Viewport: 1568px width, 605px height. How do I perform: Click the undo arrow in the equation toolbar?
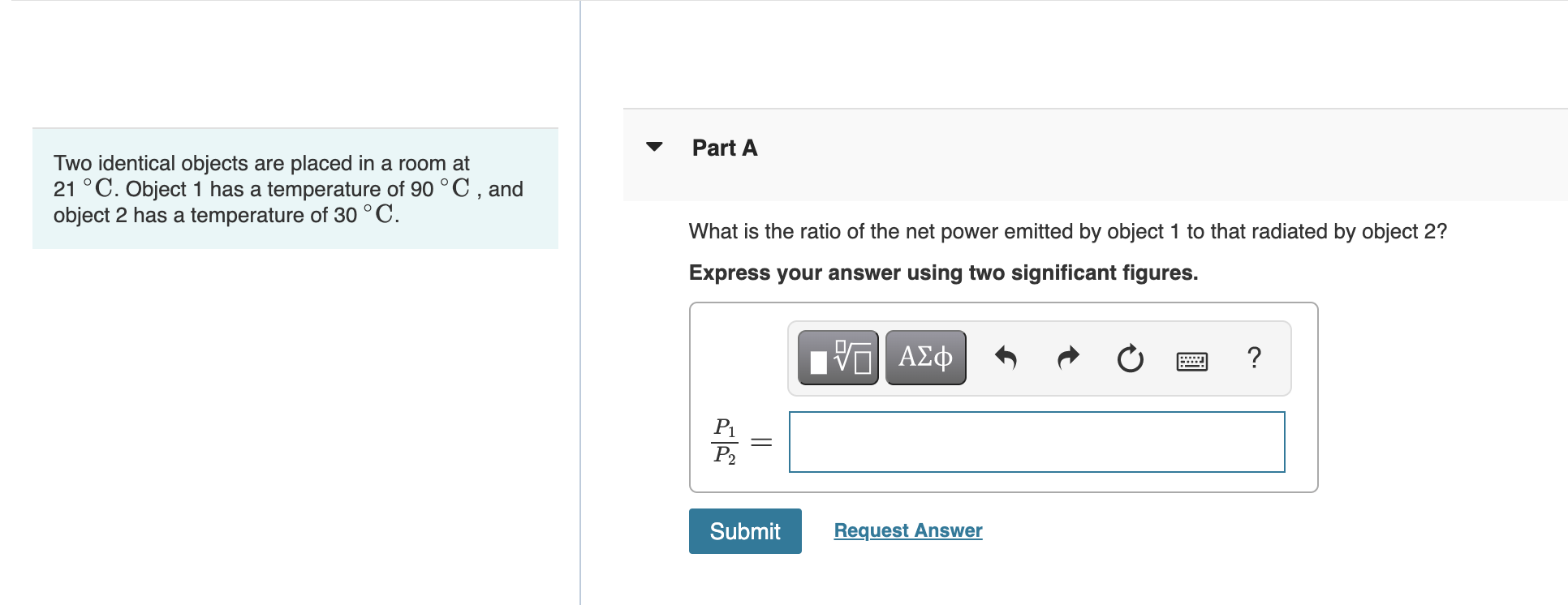1006,358
